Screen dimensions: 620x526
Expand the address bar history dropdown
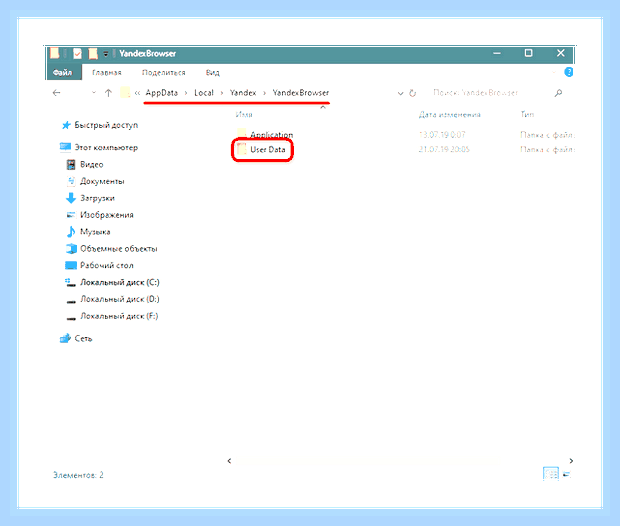400,93
